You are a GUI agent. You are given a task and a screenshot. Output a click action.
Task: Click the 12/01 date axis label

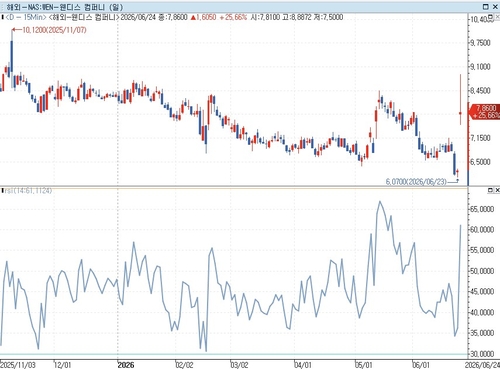coord(63,364)
